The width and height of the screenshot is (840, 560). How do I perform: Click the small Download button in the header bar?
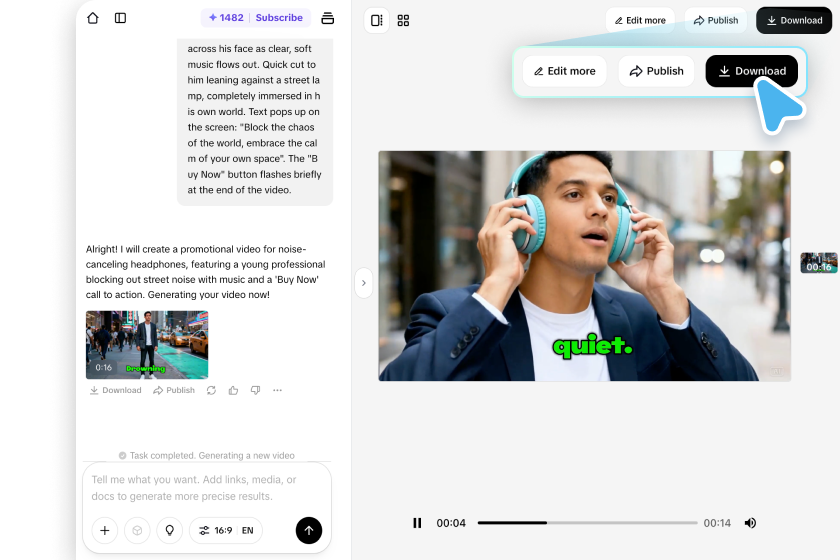[794, 20]
